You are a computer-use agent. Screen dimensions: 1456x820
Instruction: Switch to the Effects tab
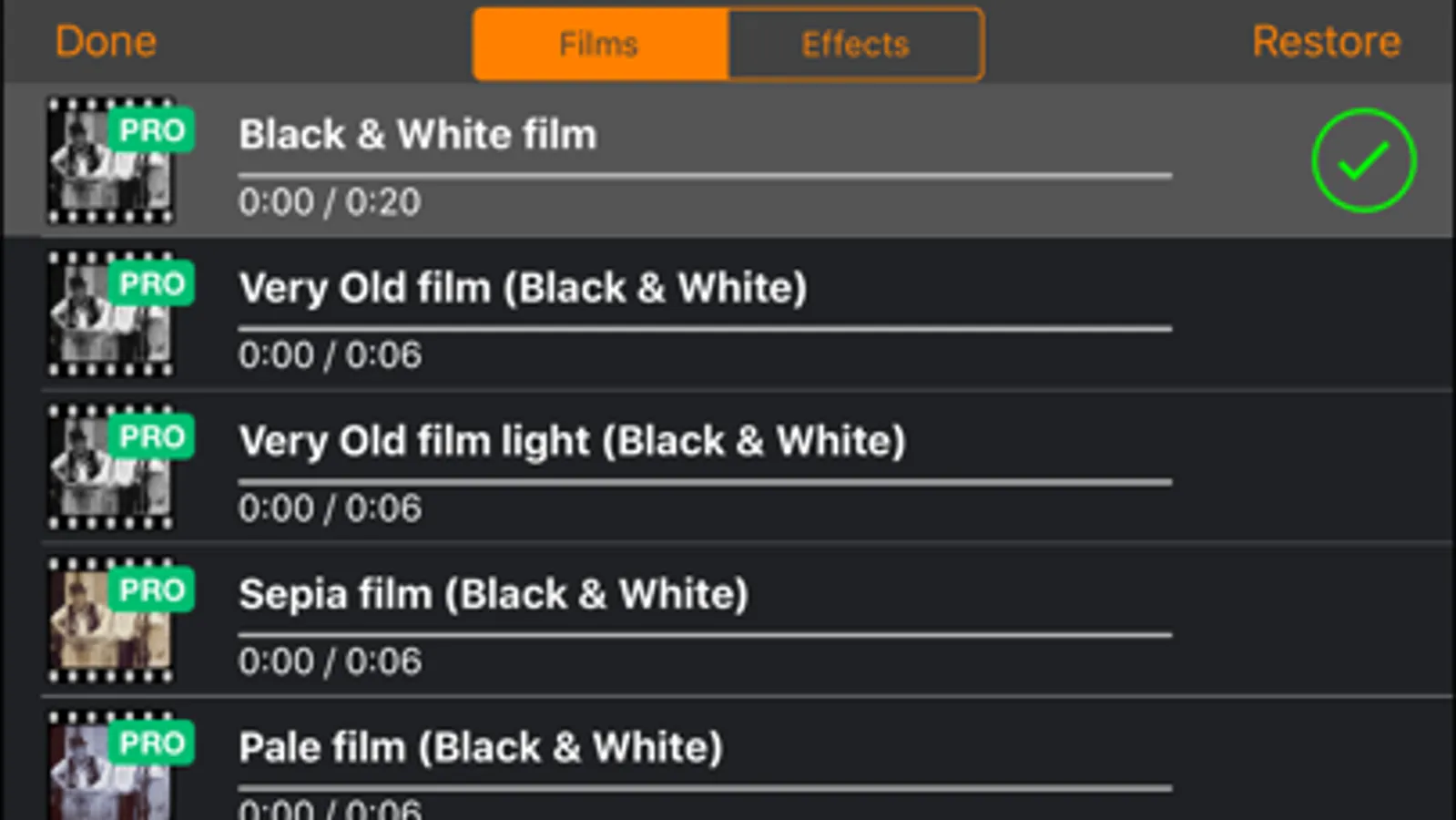click(855, 44)
